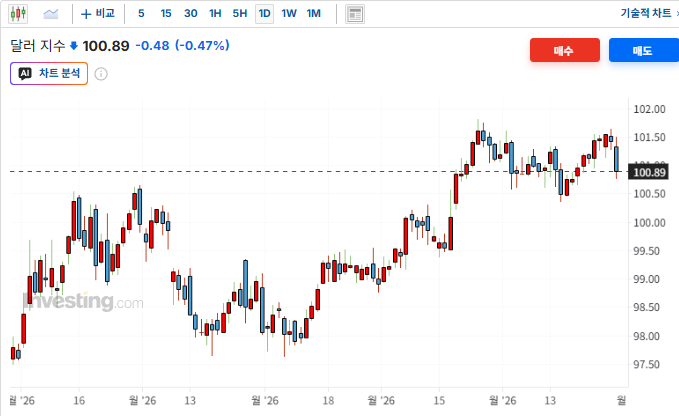Click the 98.50 price axis label

pyautogui.click(x=649, y=307)
